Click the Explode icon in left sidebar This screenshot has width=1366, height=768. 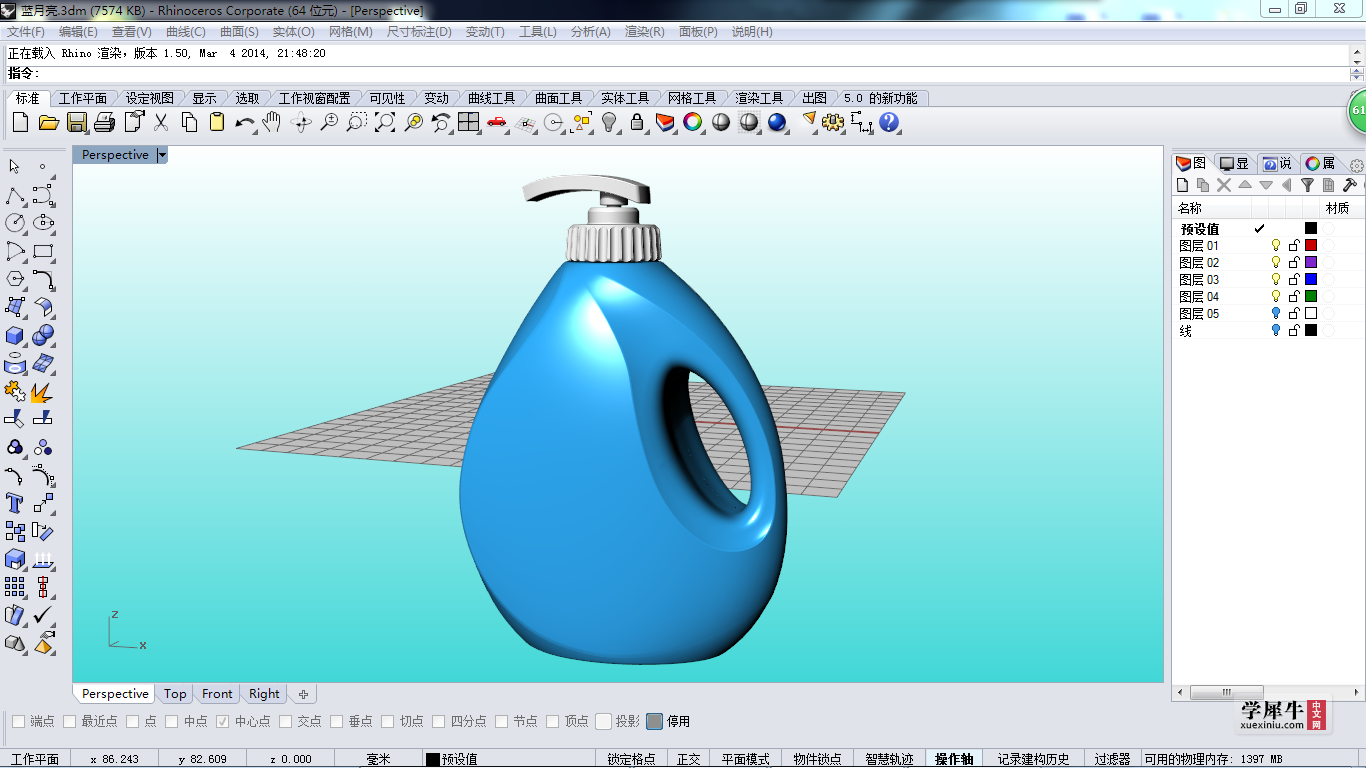click(43, 391)
